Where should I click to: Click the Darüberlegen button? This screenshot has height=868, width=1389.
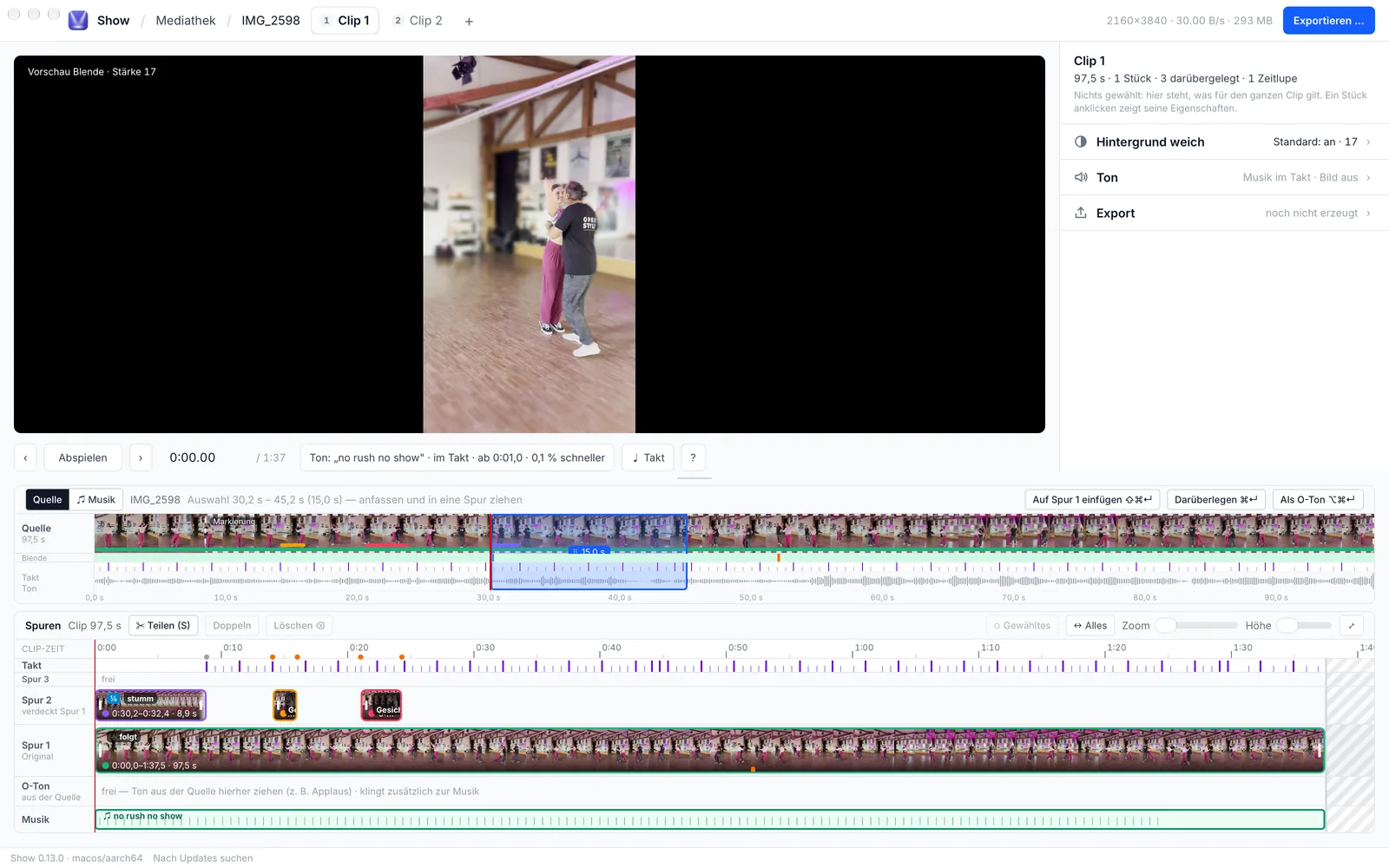(1216, 499)
